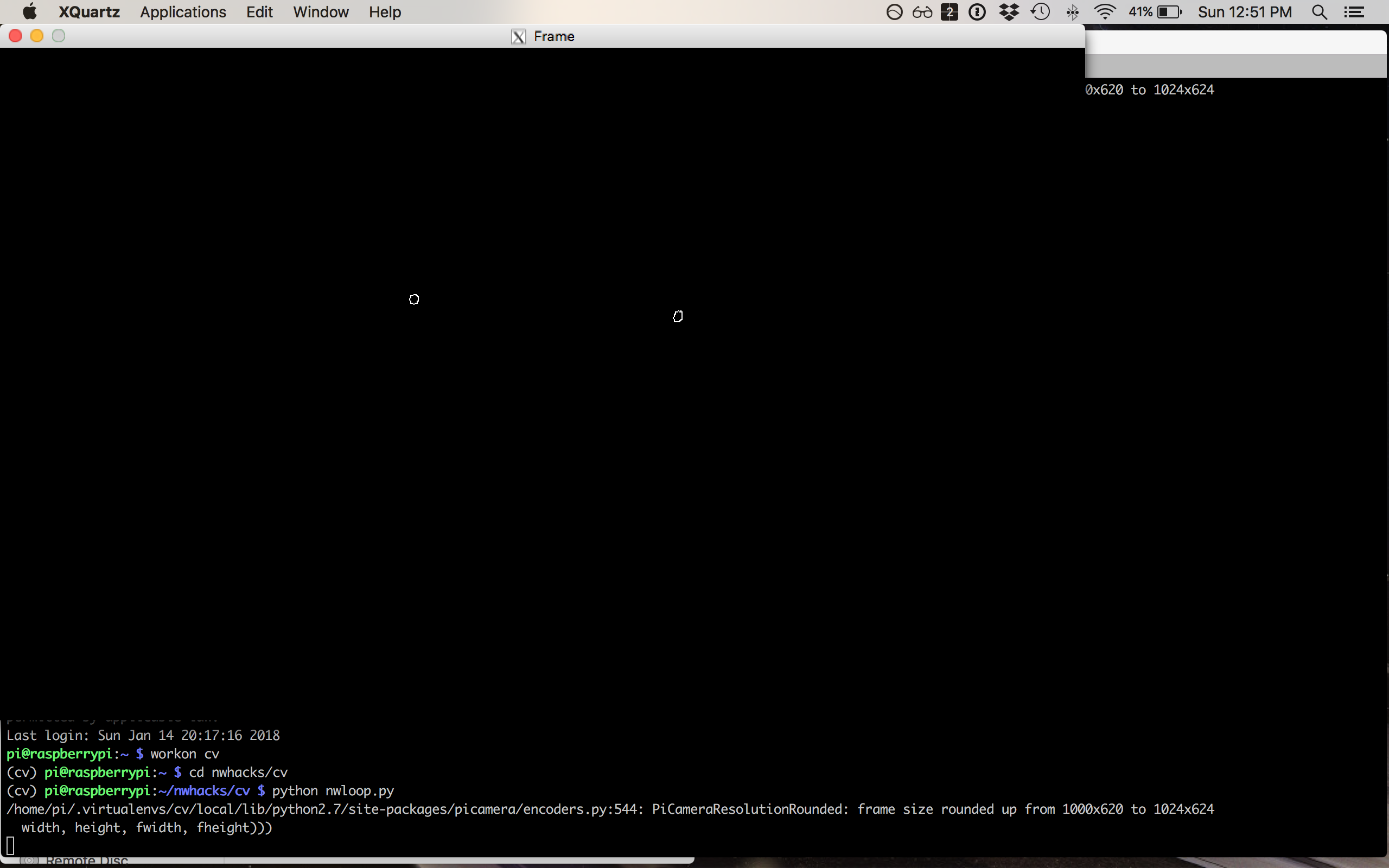Open the Bluetooth status menu

(1072, 12)
